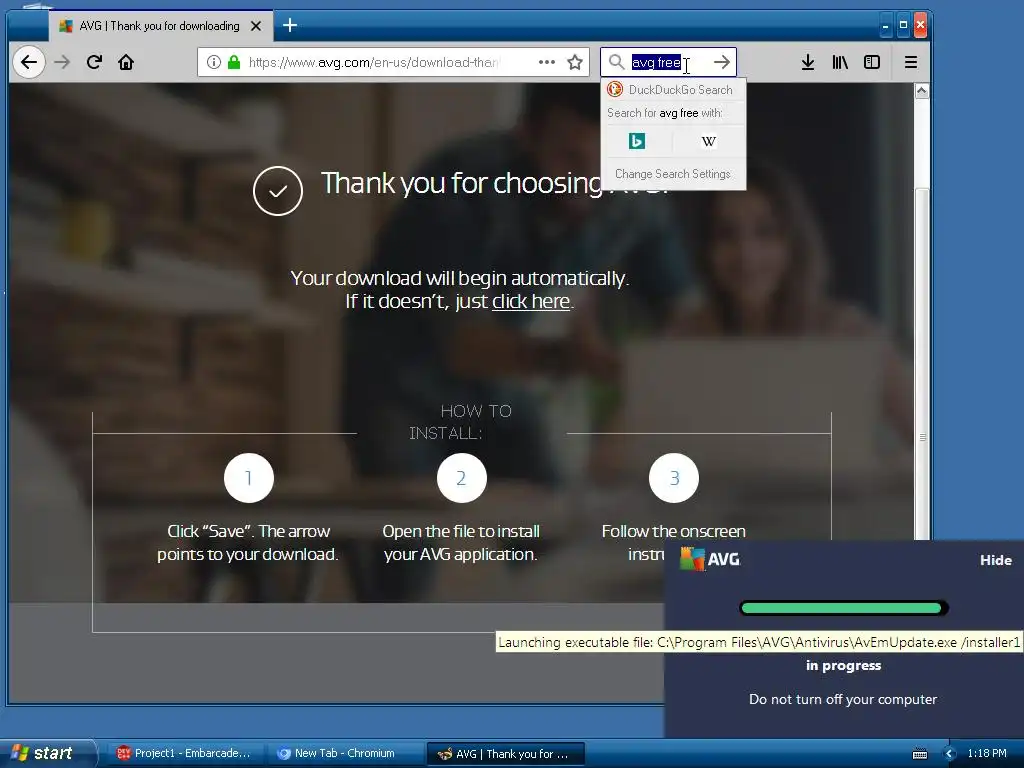Select the AVG Thank you for downloading tab
The image size is (1024, 768).
tap(159, 26)
